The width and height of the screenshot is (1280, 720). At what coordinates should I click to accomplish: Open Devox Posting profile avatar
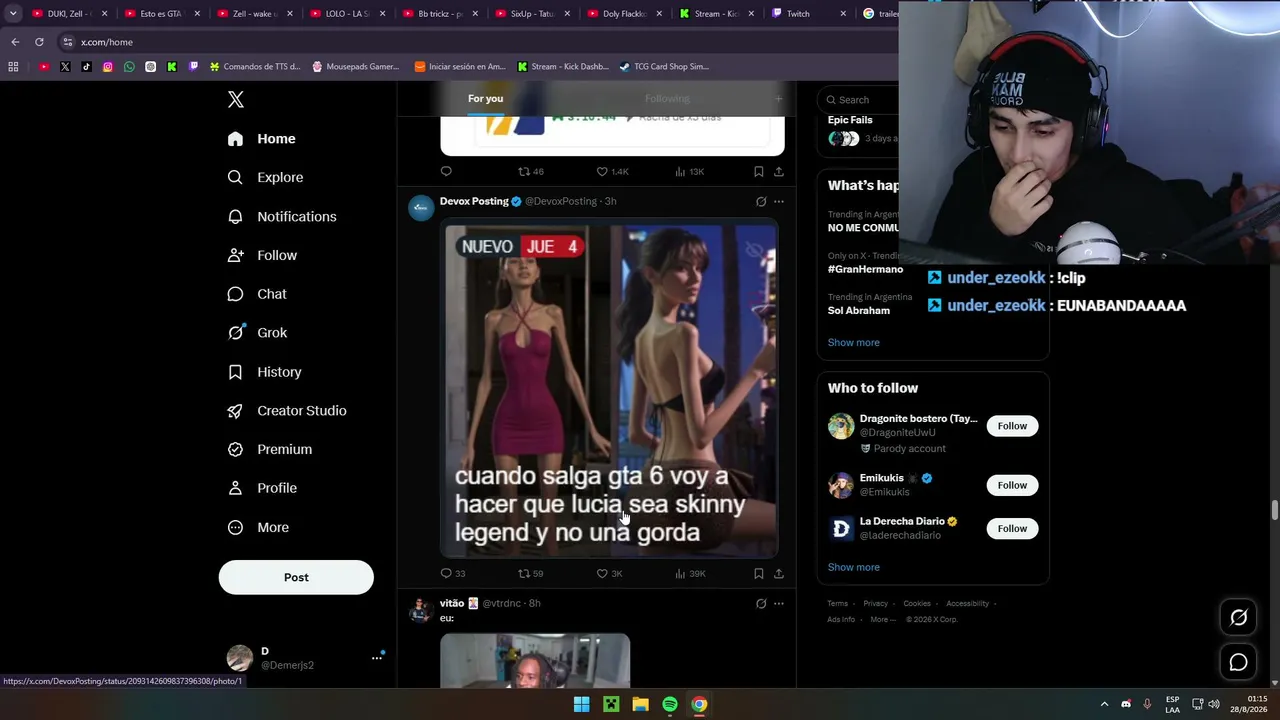pyautogui.click(x=422, y=207)
